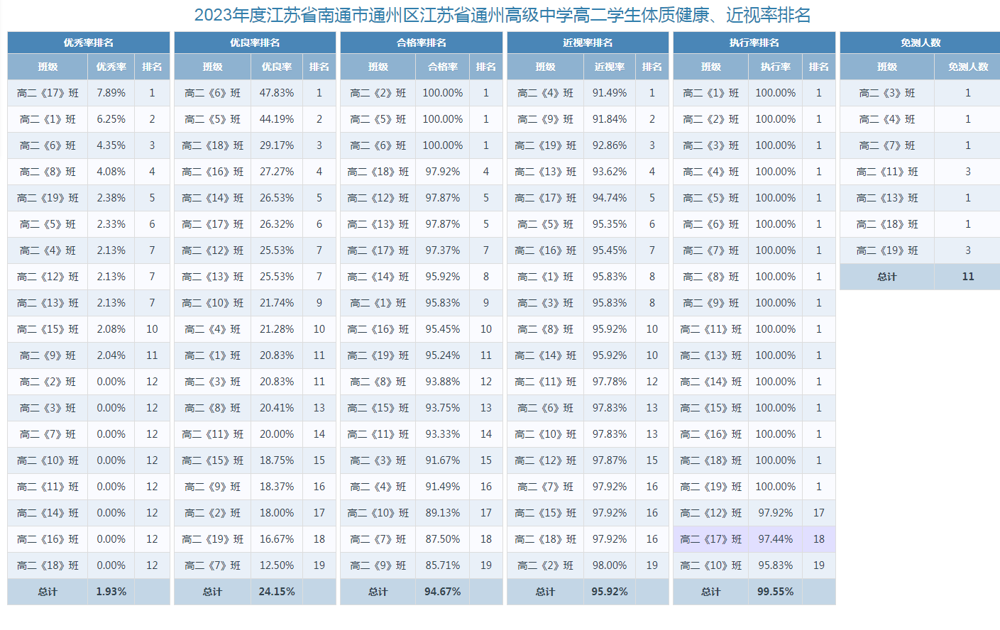Click the 94.67% total in 合格率 table

click(x=443, y=591)
